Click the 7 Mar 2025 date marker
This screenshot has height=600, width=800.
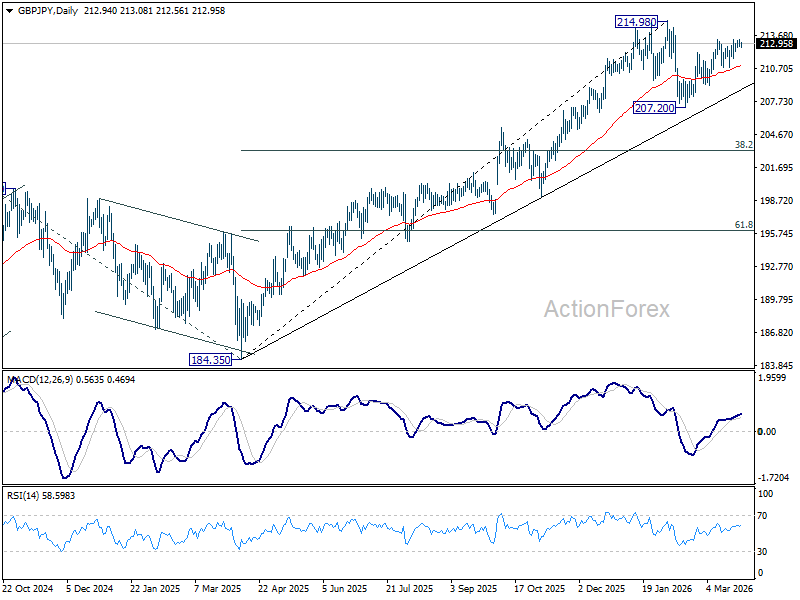(x=218, y=588)
